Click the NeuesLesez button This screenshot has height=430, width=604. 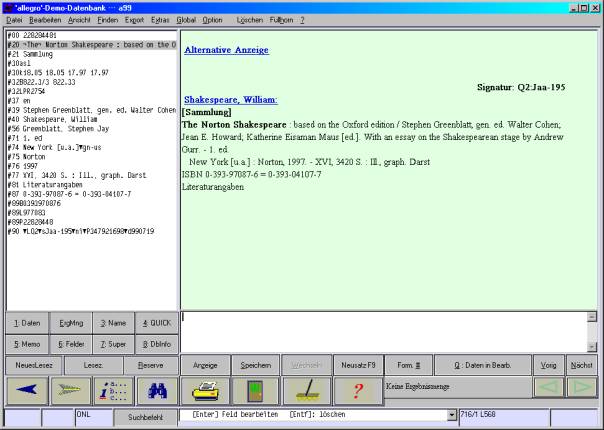point(34,365)
